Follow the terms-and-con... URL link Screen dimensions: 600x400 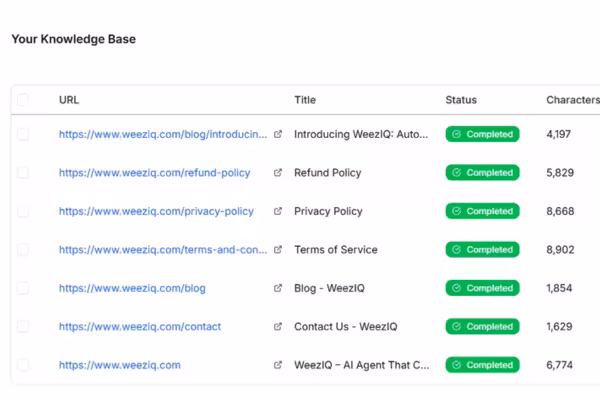coord(163,250)
